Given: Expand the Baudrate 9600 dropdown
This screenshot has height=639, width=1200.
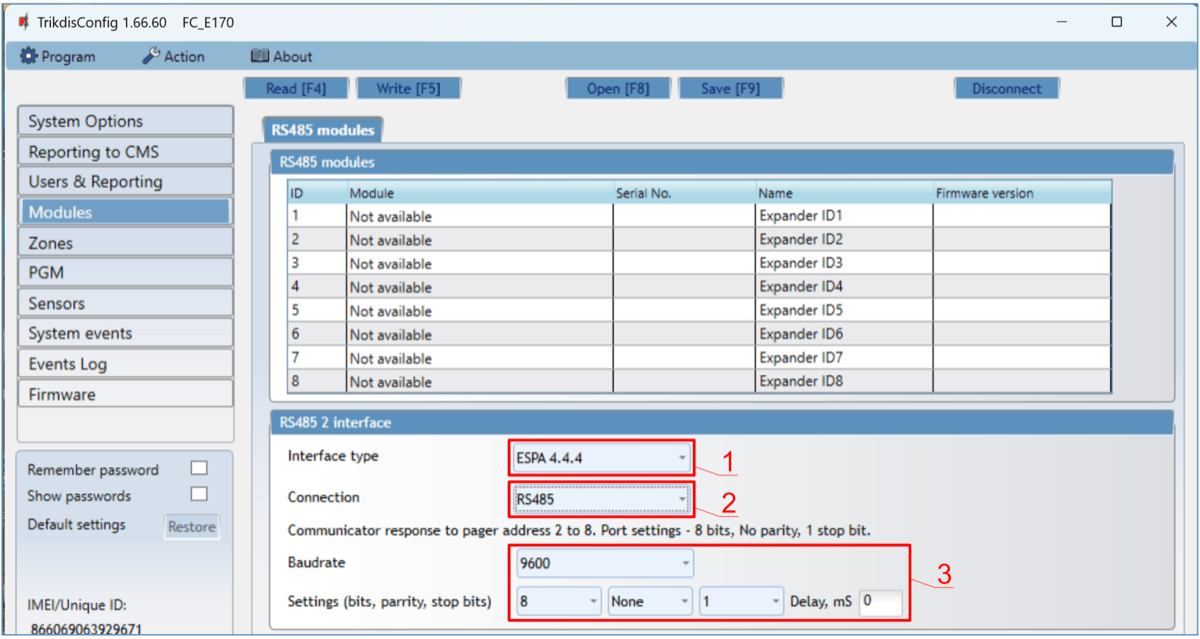Looking at the screenshot, I should coord(604,564).
